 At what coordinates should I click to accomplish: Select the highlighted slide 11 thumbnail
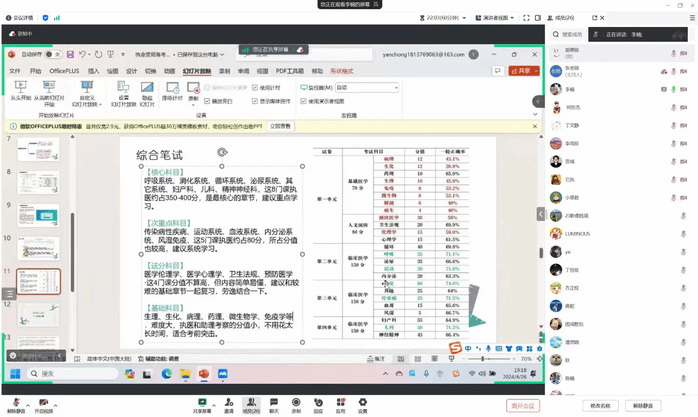(x=41, y=281)
